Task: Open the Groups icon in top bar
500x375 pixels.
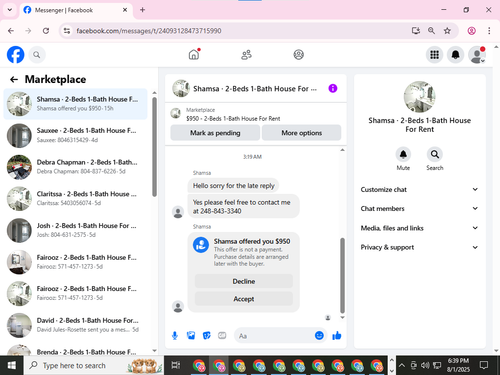Action: click(x=298, y=55)
